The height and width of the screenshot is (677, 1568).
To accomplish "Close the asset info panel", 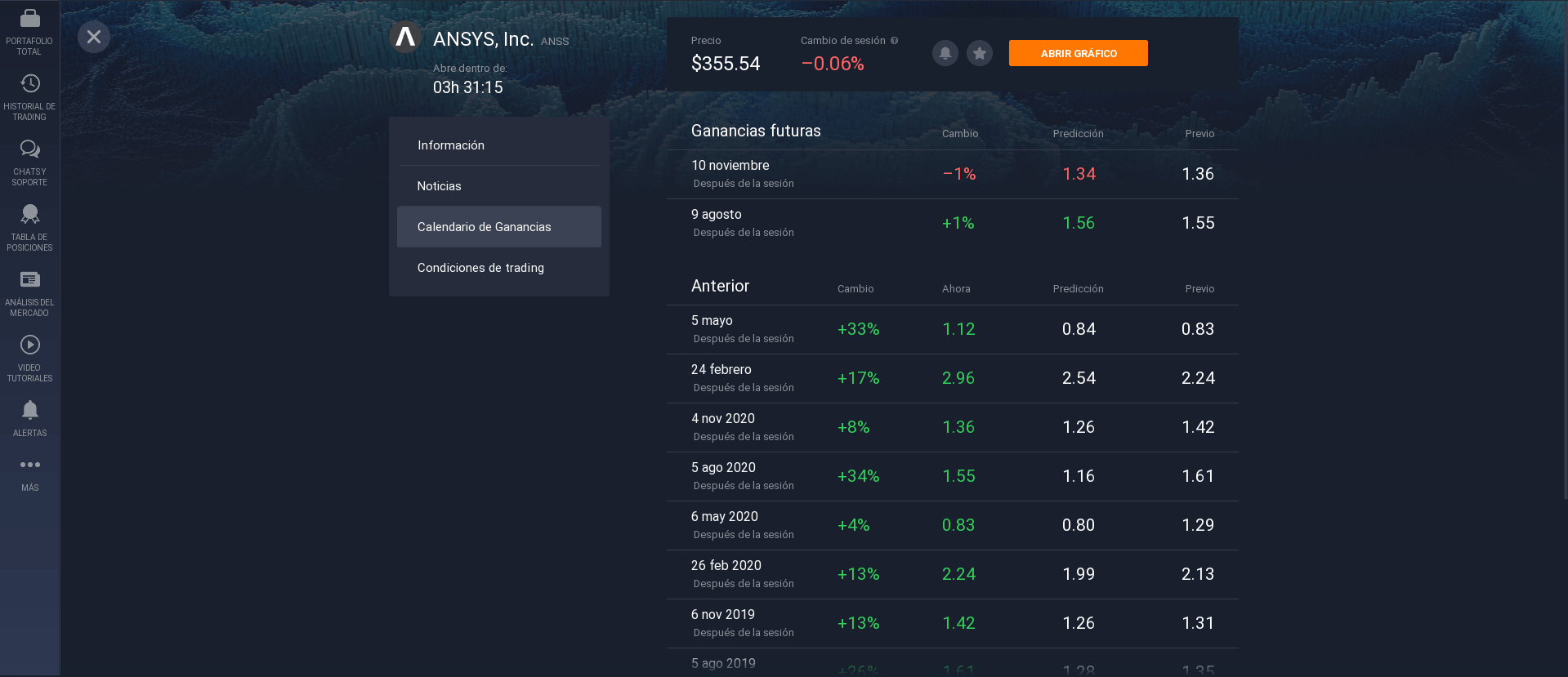I will pyautogui.click(x=94, y=37).
